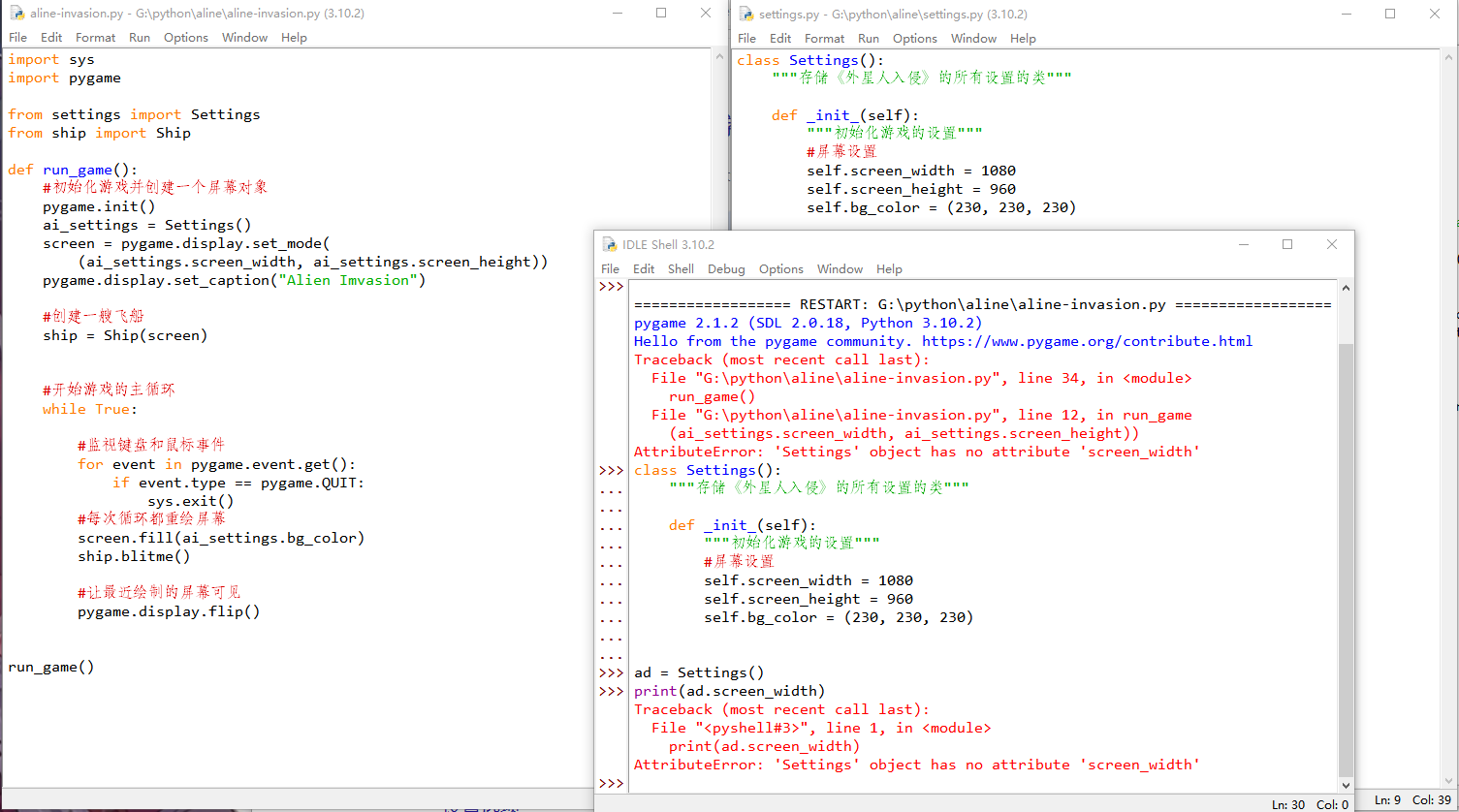1459x812 pixels.
Task: Open Edit menu in settings.py window
Action: [780, 39]
